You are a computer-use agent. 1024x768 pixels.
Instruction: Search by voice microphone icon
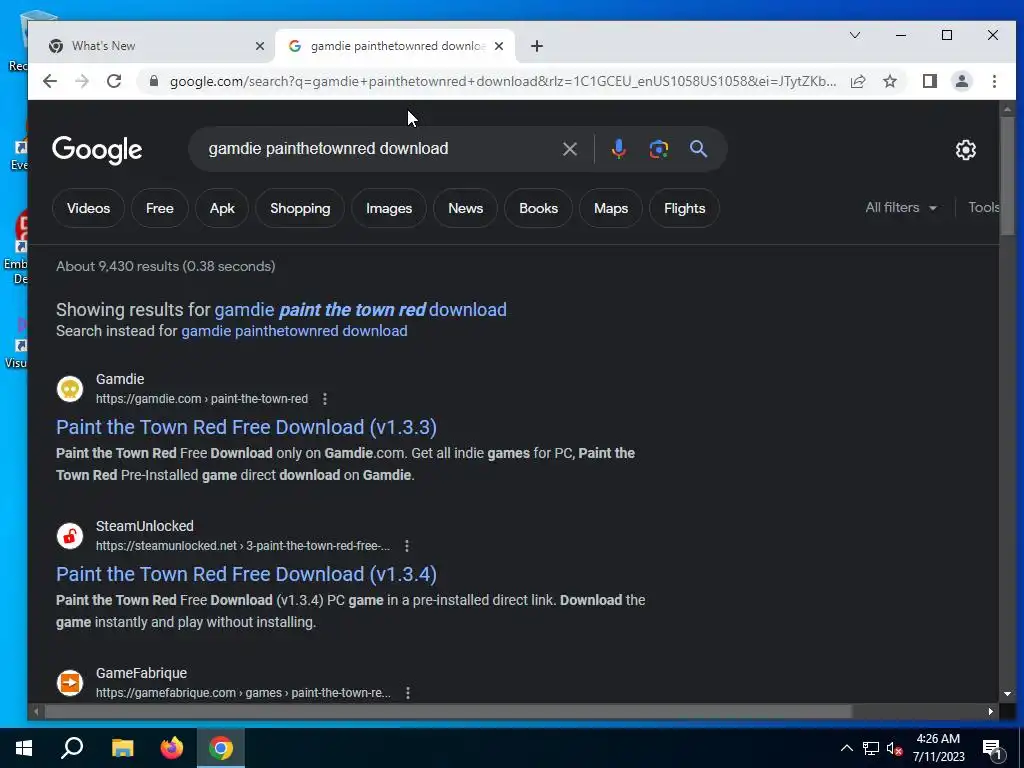tap(618, 149)
